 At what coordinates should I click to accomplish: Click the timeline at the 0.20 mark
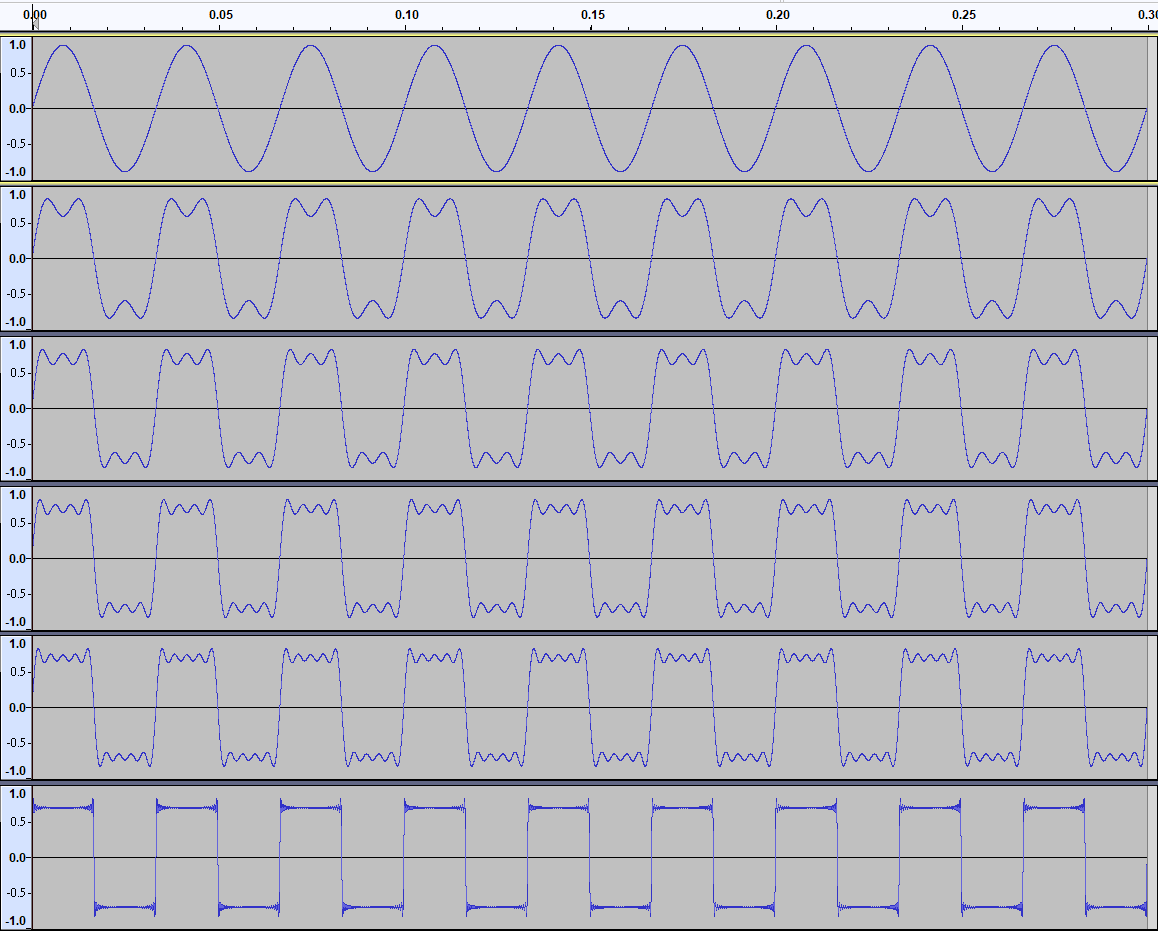pyautogui.click(x=779, y=15)
